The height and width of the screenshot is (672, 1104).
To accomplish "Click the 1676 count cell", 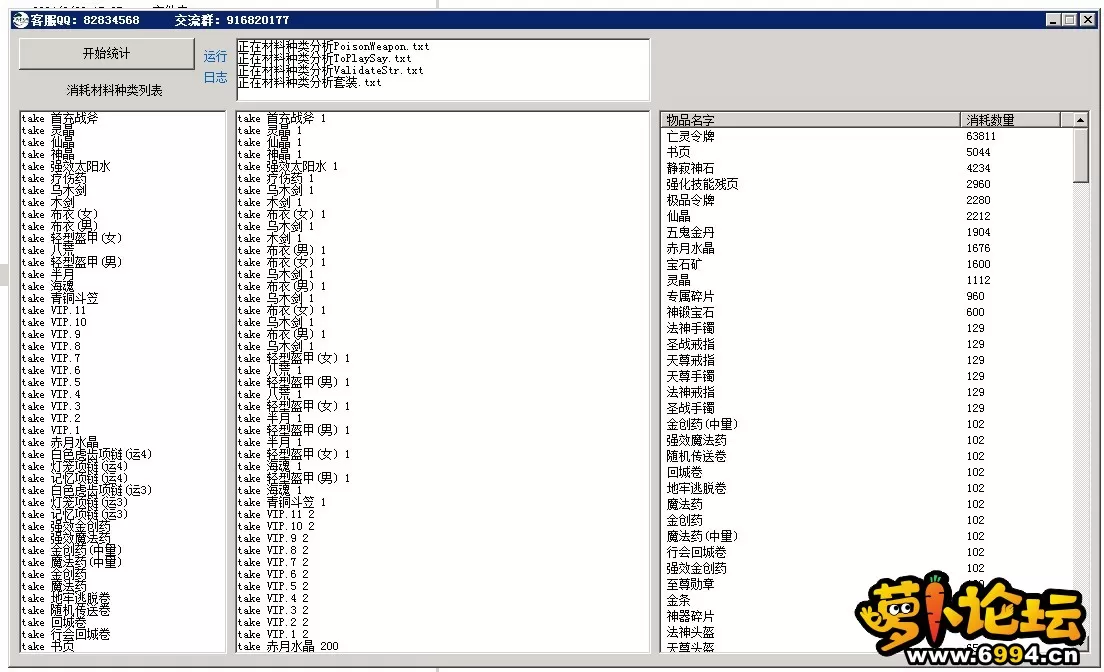I will [x=978, y=248].
